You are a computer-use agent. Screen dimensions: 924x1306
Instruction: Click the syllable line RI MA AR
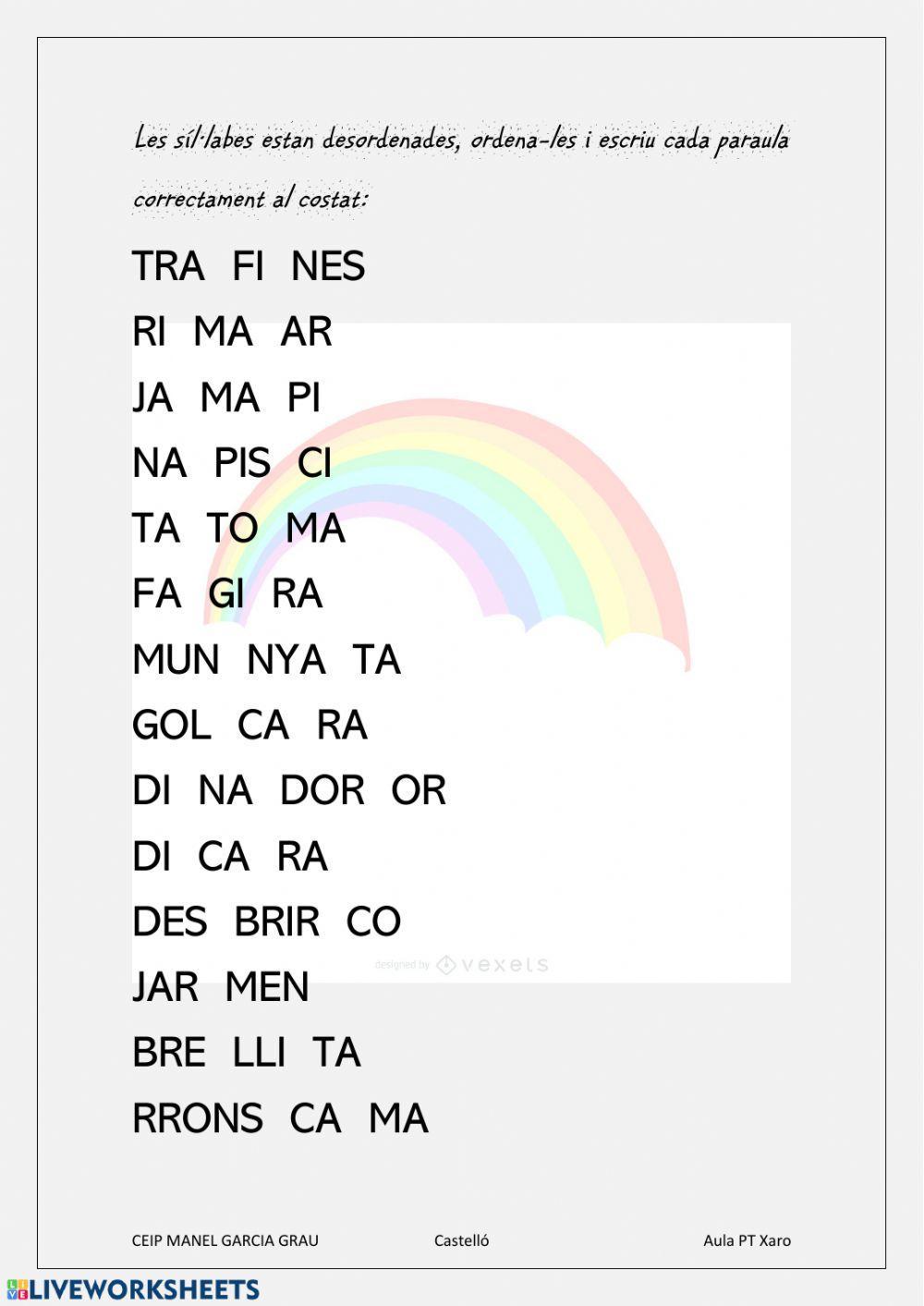[232, 332]
